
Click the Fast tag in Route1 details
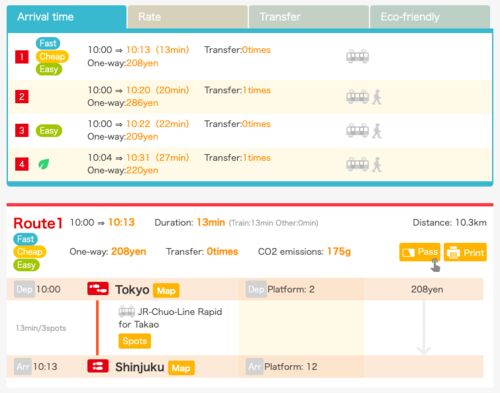pyautogui.click(x=26, y=239)
